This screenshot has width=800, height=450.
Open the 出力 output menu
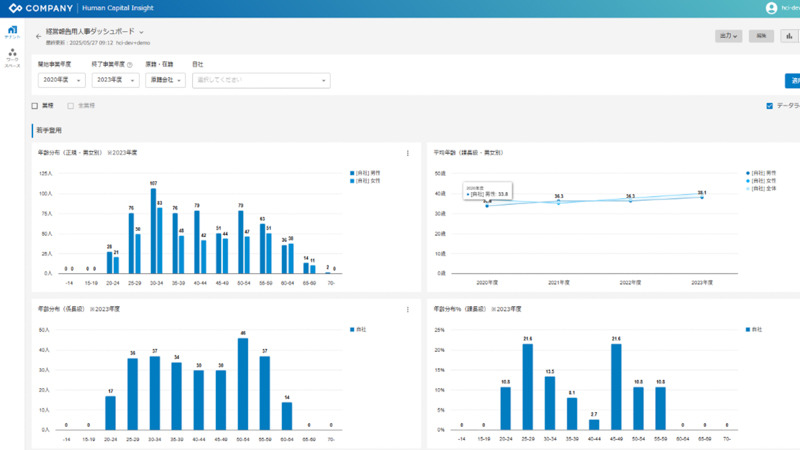click(728, 36)
